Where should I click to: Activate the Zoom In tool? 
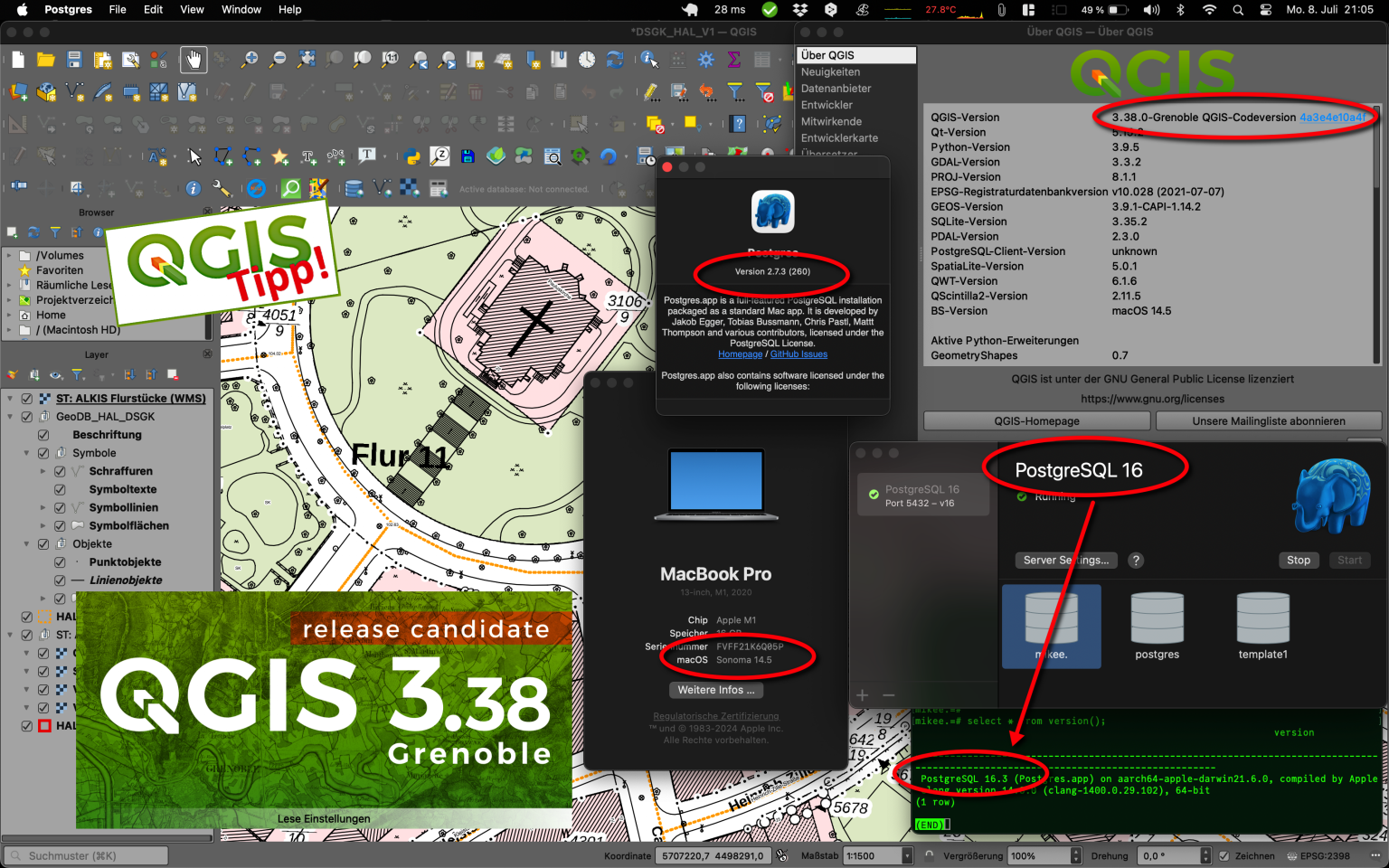point(250,60)
